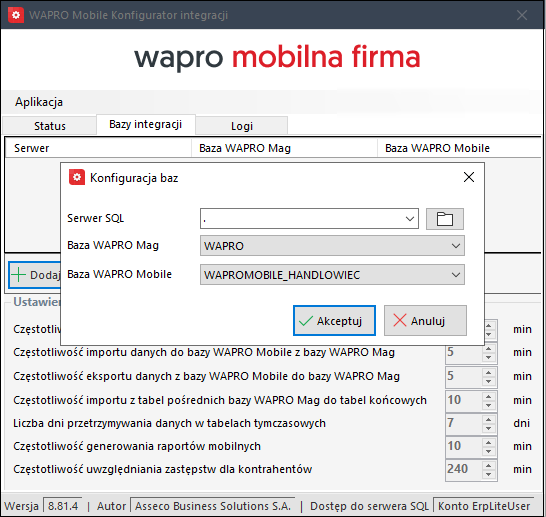The height and width of the screenshot is (517, 546).
Task: Confirm with the Akceptuj button
Action: [x=334, y=321]
